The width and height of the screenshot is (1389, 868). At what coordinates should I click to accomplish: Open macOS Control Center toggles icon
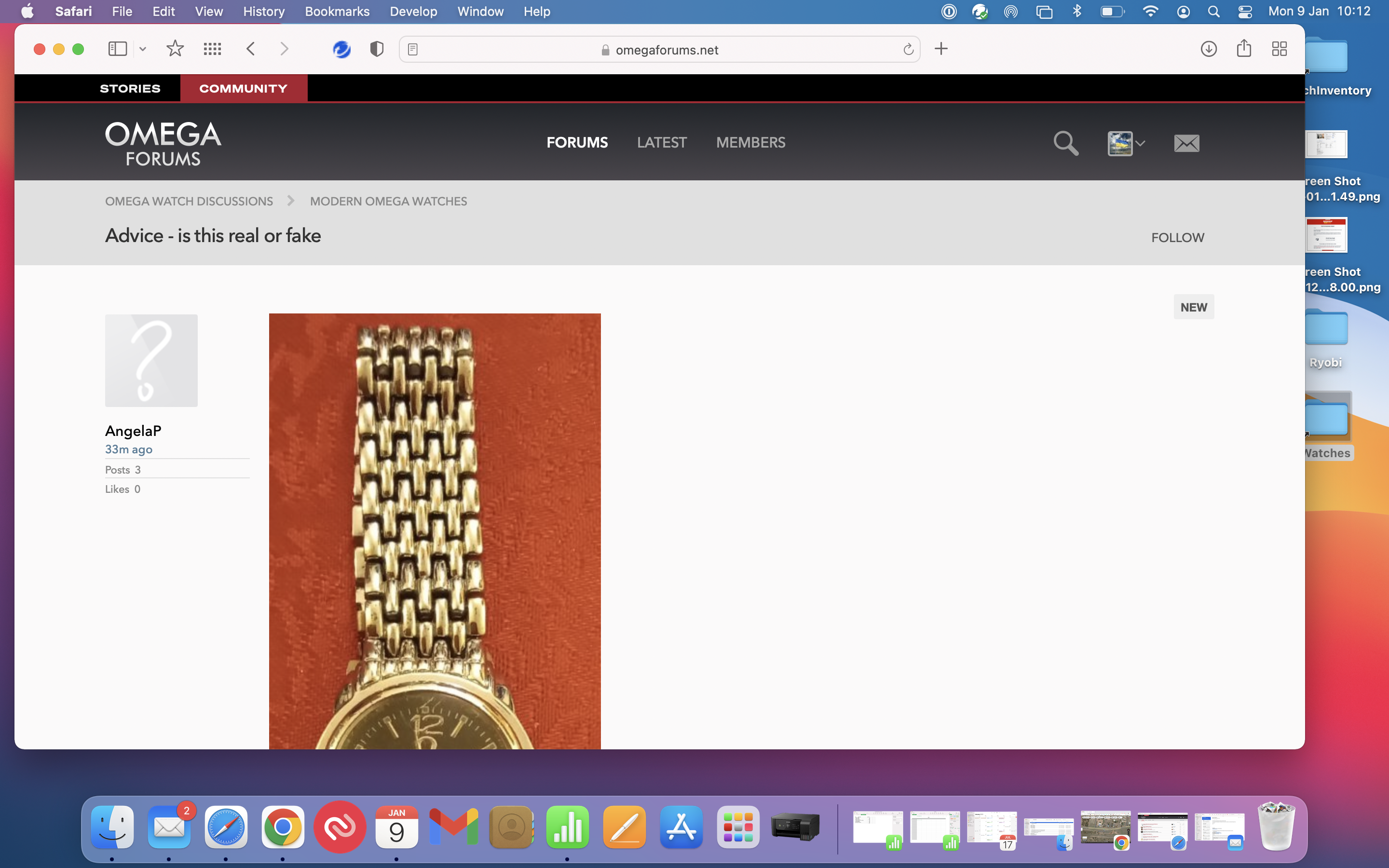[1245, 12]
